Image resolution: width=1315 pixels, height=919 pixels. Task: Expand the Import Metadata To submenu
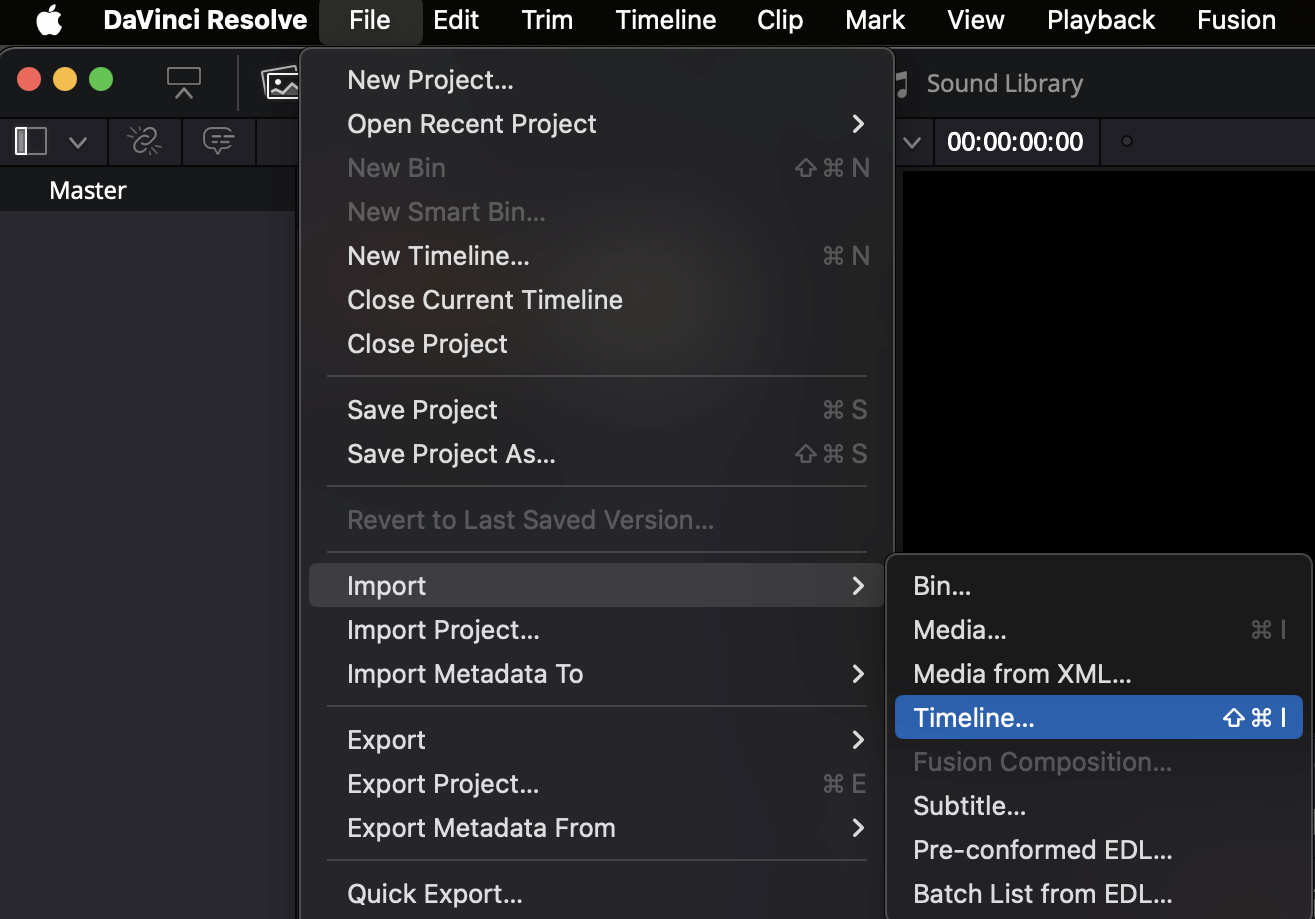pos(596,674)
